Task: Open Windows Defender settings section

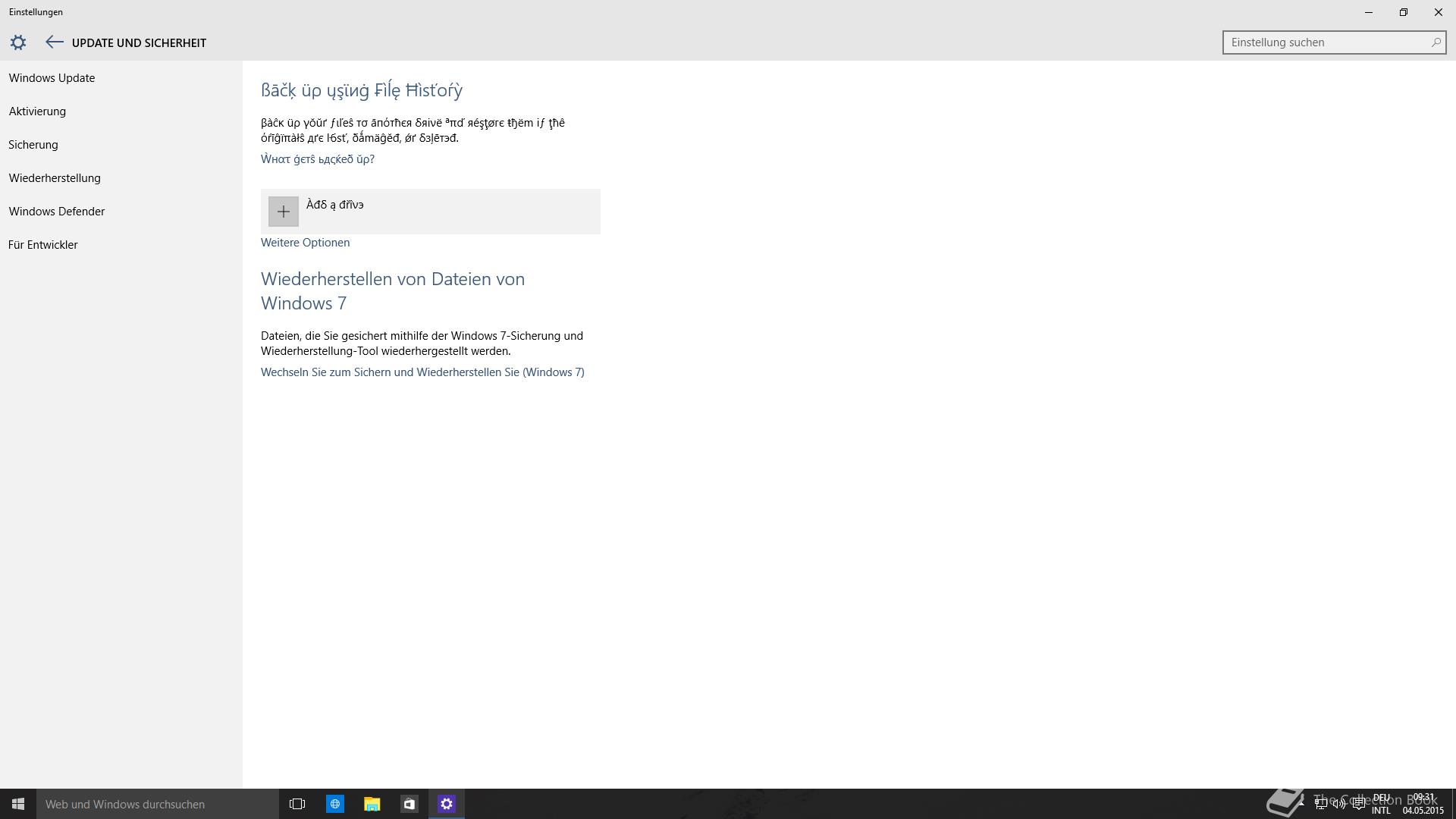Action: click(57, 212)
